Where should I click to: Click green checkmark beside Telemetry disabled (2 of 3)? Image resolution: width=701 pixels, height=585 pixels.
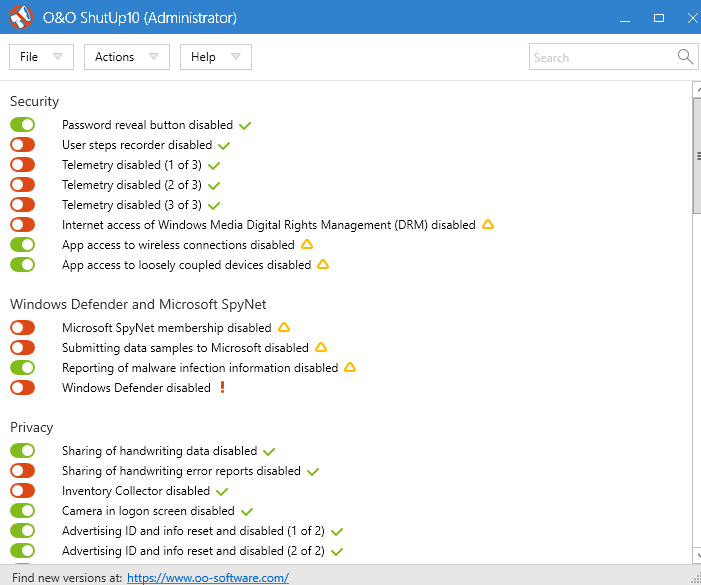coord(214,185)
